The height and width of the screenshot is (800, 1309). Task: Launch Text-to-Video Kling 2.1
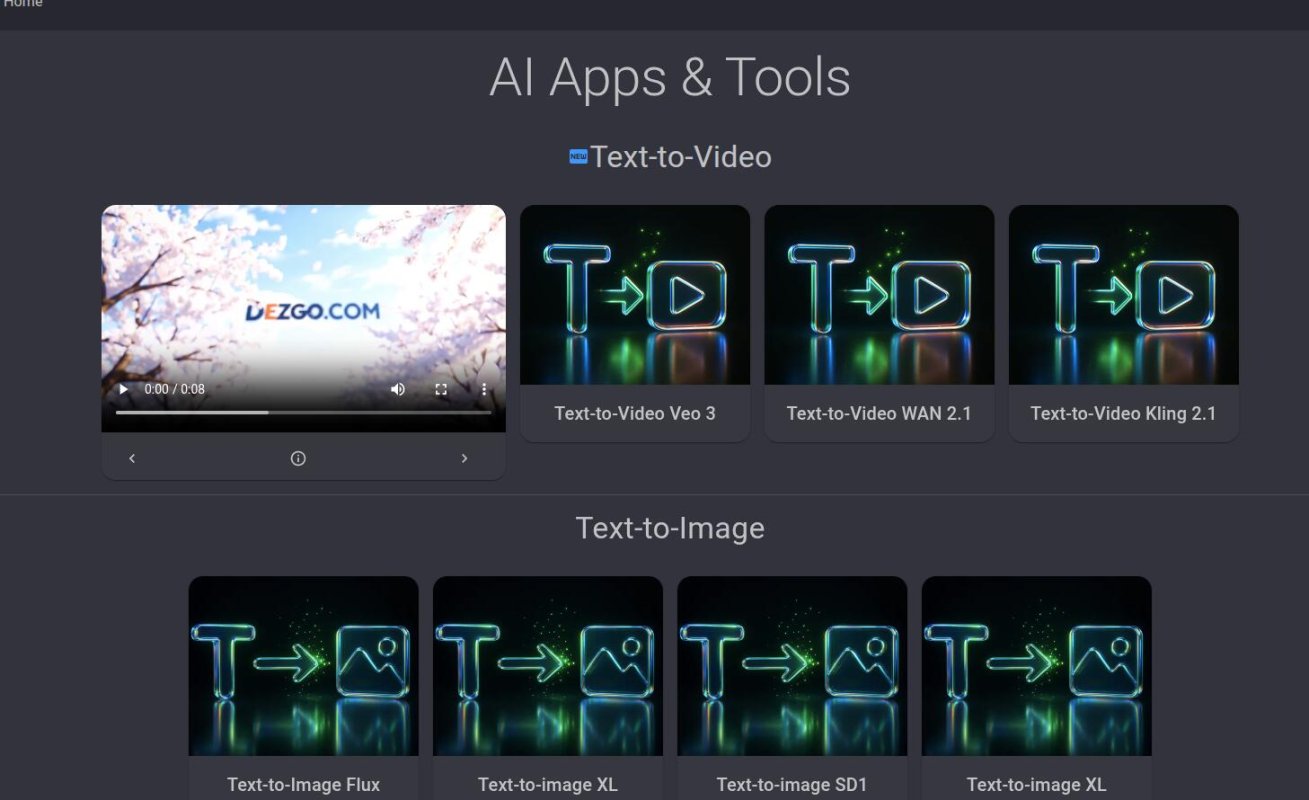pos(1122,294)
